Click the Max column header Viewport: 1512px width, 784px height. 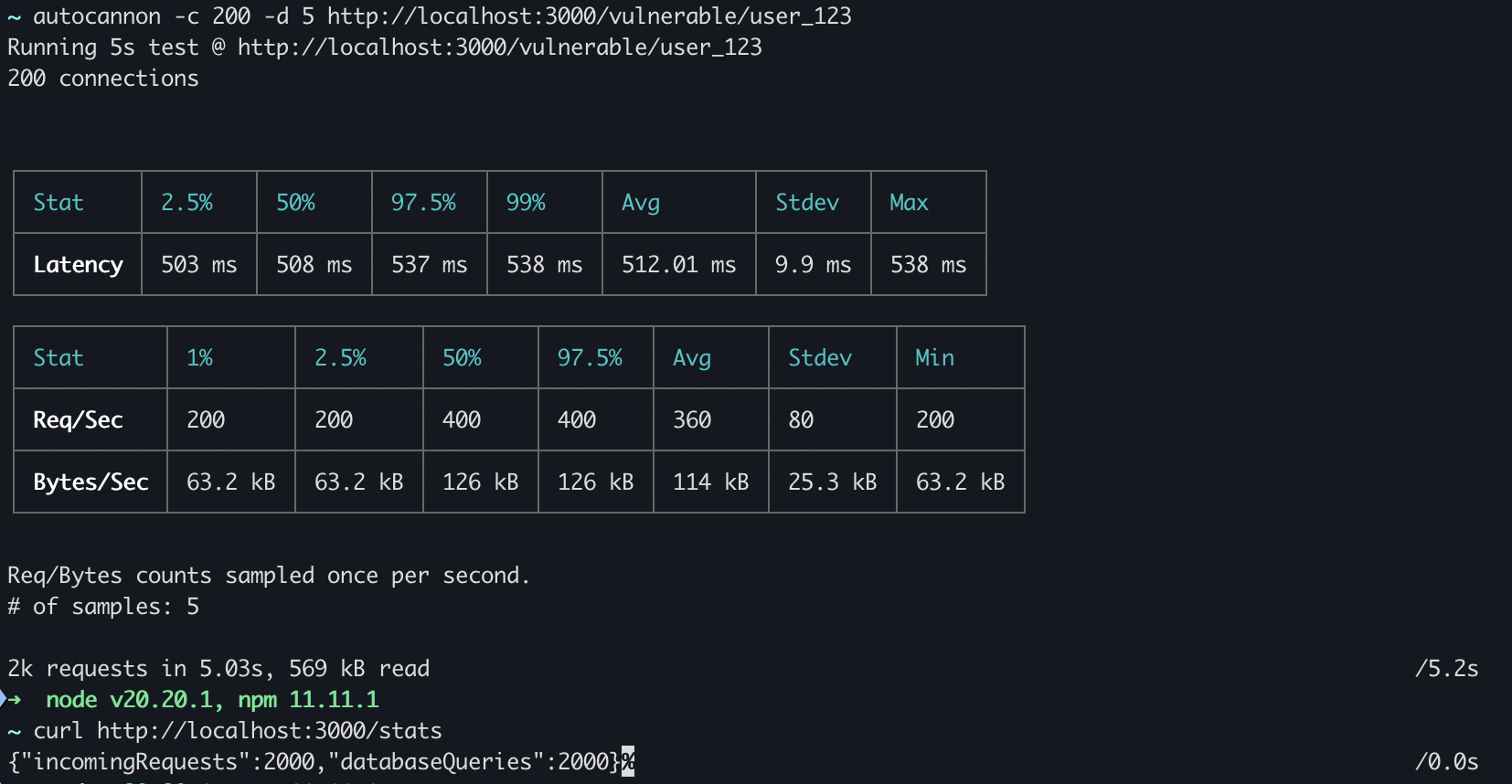coord(909,203)
